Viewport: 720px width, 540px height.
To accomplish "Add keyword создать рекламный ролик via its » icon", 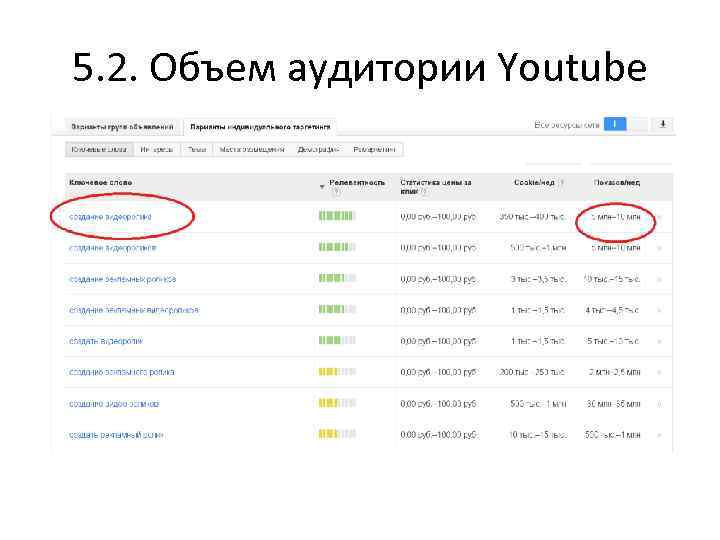I will point(659,435).
